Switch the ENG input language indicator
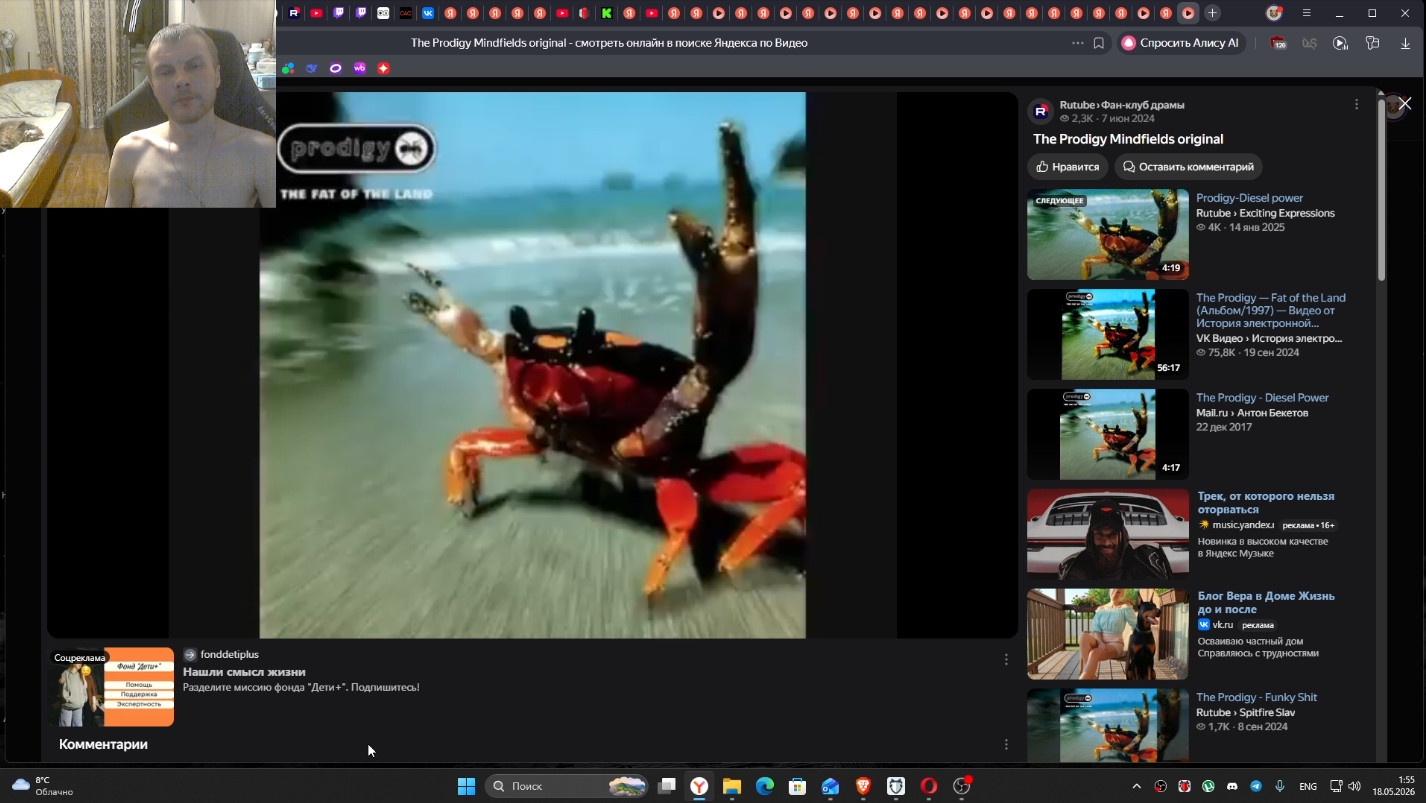Screen dimensions: 1426x803 click(x=1308, y=786)
